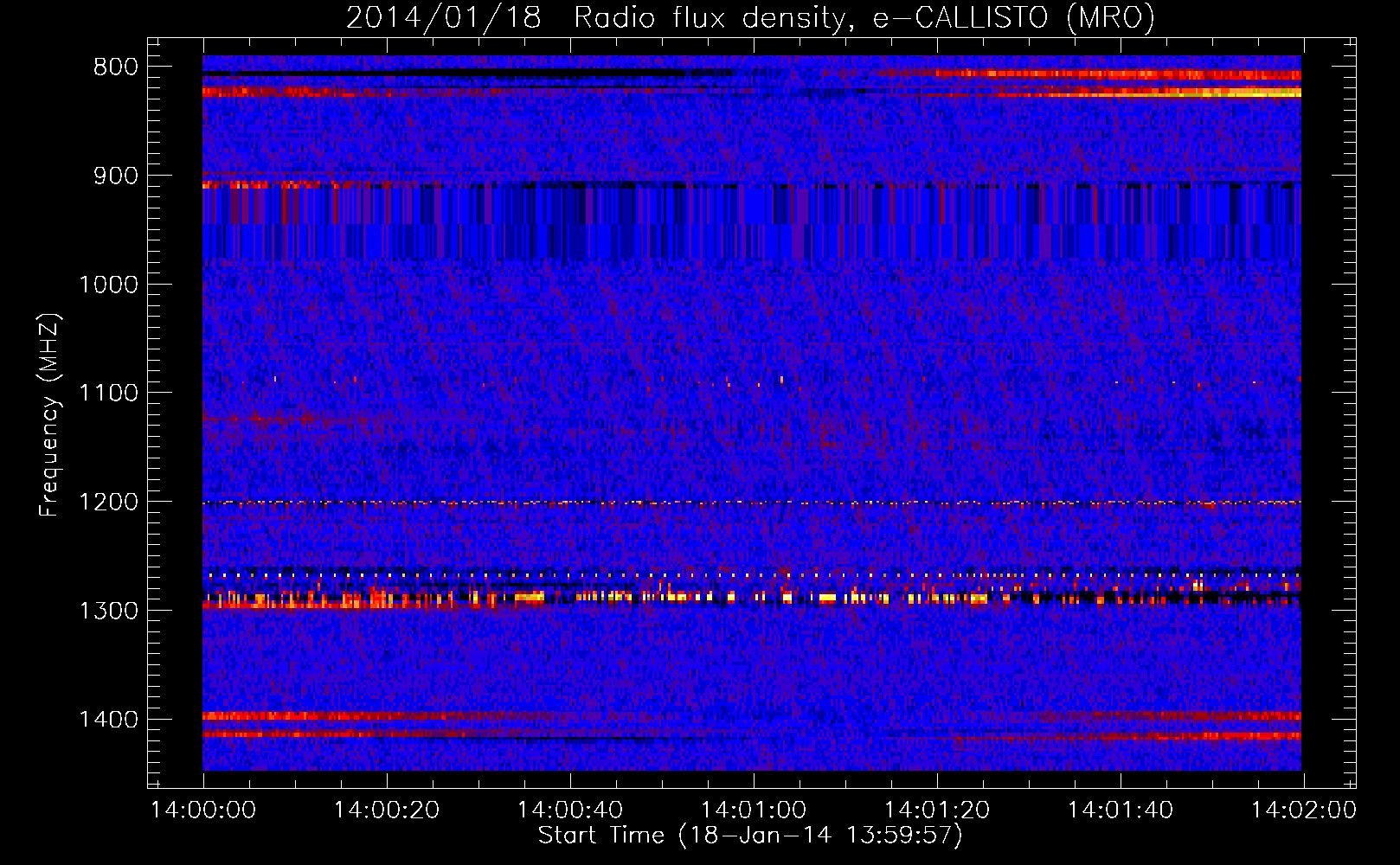Click the 14:01:00 time axis label
The height and width of the screenshot is (865, 1400).
(x=754, y=811)
